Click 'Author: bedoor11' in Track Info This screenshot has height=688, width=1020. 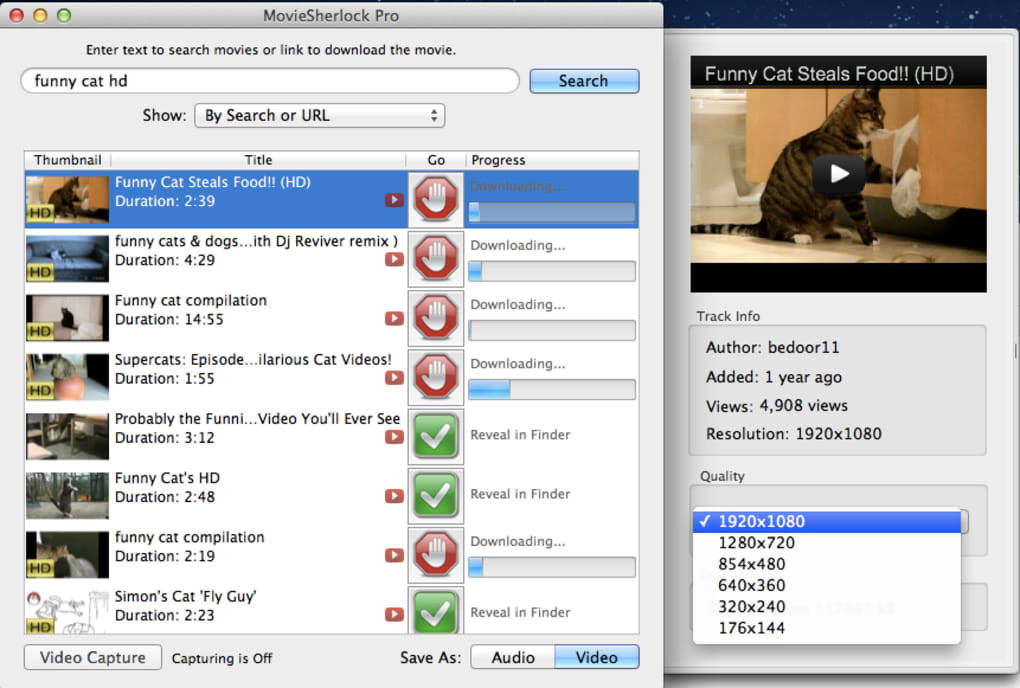(x=773, y=347)
